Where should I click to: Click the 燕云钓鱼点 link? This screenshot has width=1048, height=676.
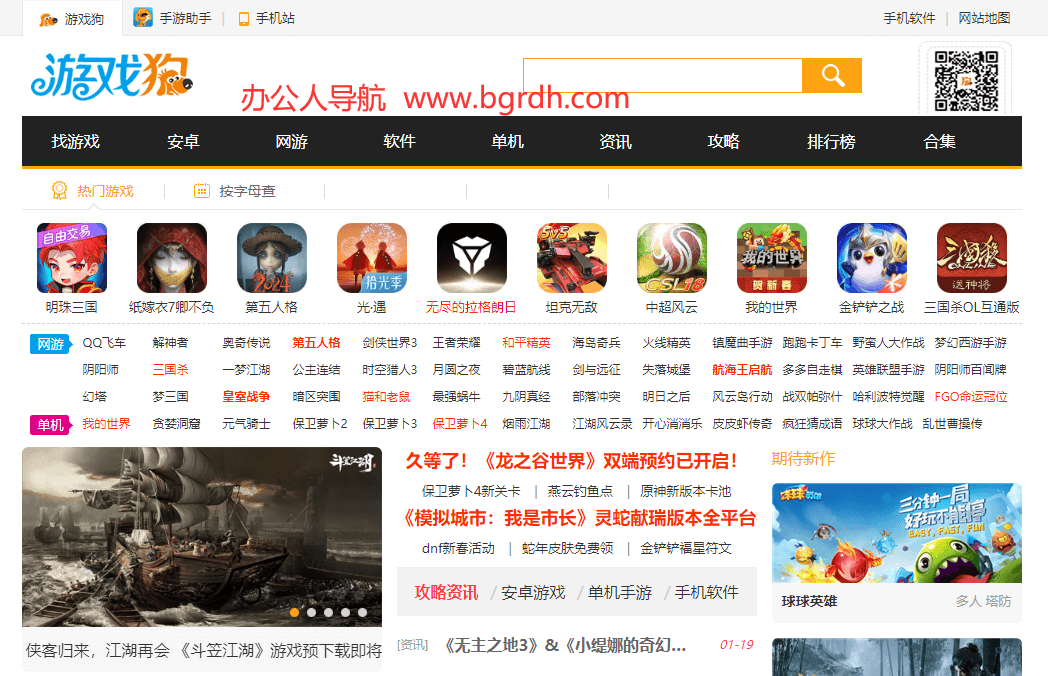pos(580,491)
